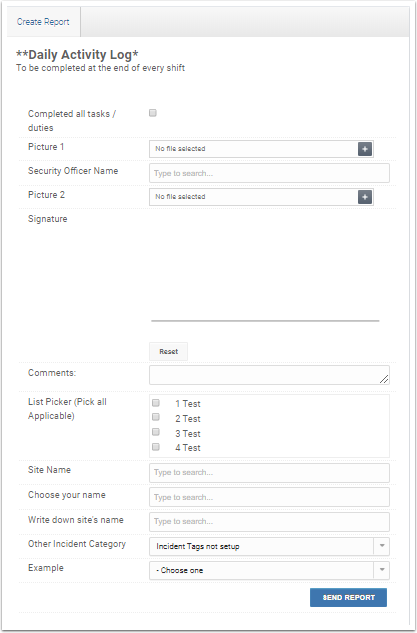This screenshot has width=417, height=633.
Task: Click the Other Incident Category label
Action: (x=77, y=544)
